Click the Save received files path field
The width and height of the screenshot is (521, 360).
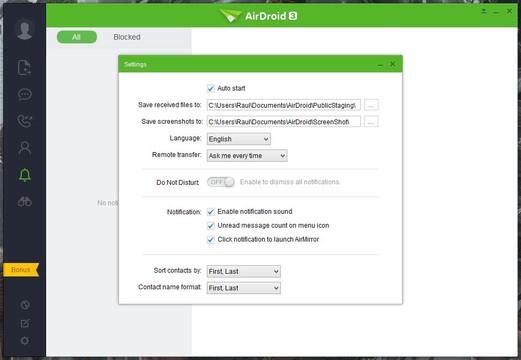283,105
